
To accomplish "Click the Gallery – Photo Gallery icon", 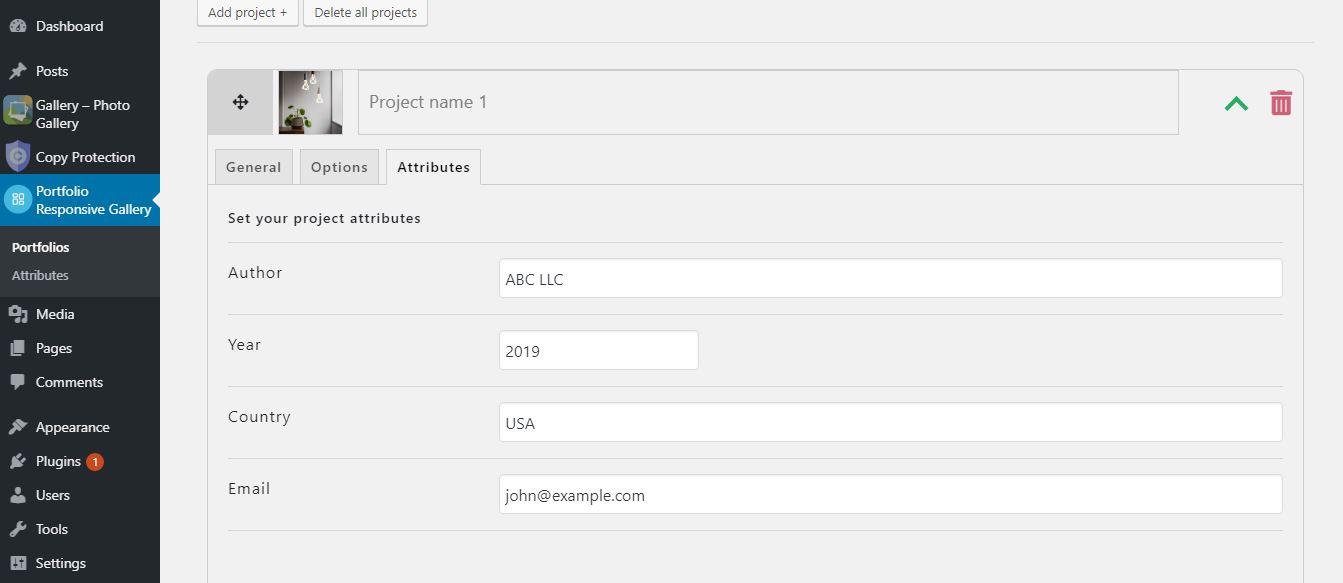I will tap(17, 110).
